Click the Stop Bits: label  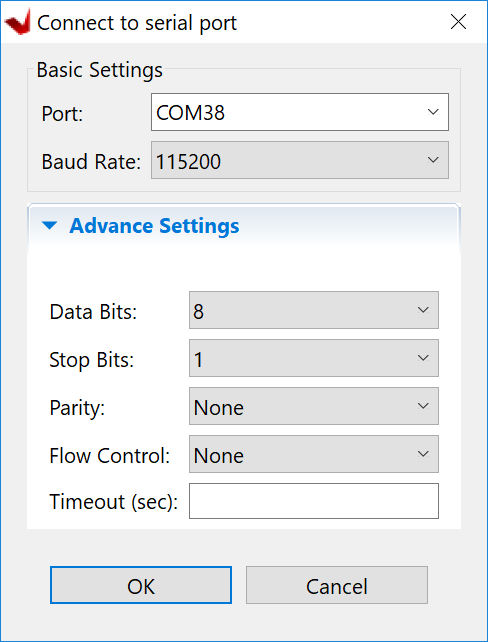(92, 360)
